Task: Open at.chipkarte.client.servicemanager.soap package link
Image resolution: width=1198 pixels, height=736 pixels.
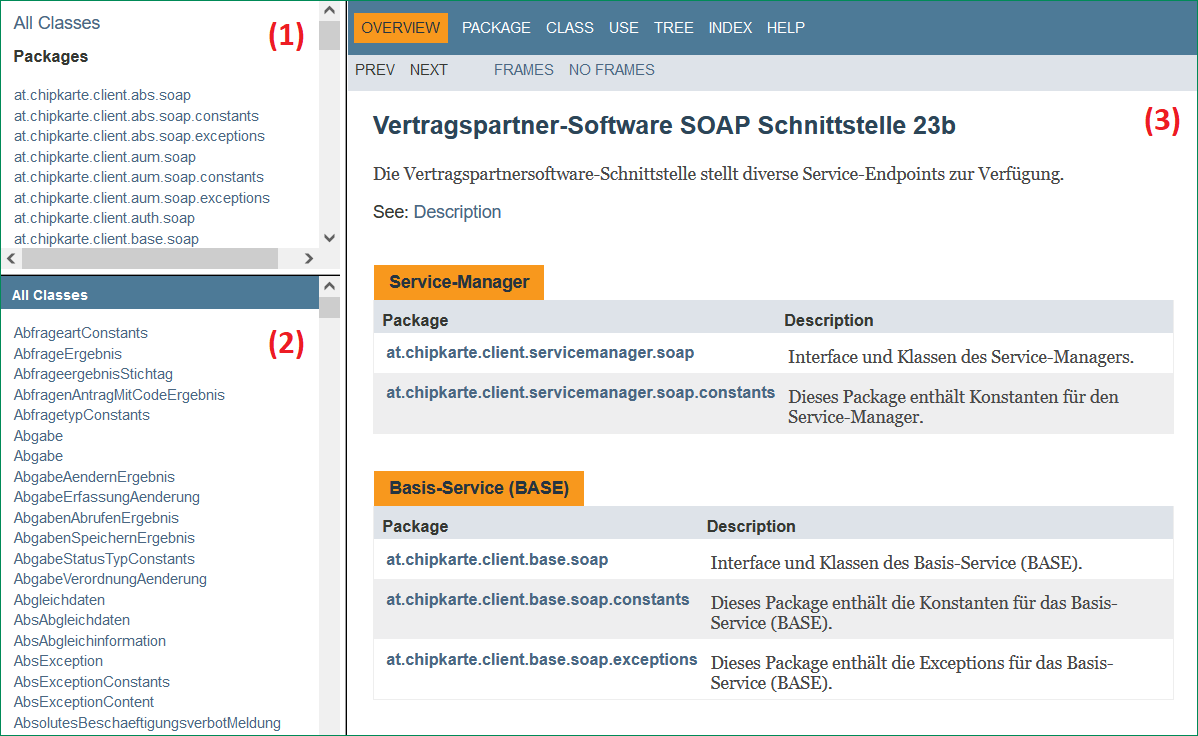Action: point(540,352)
